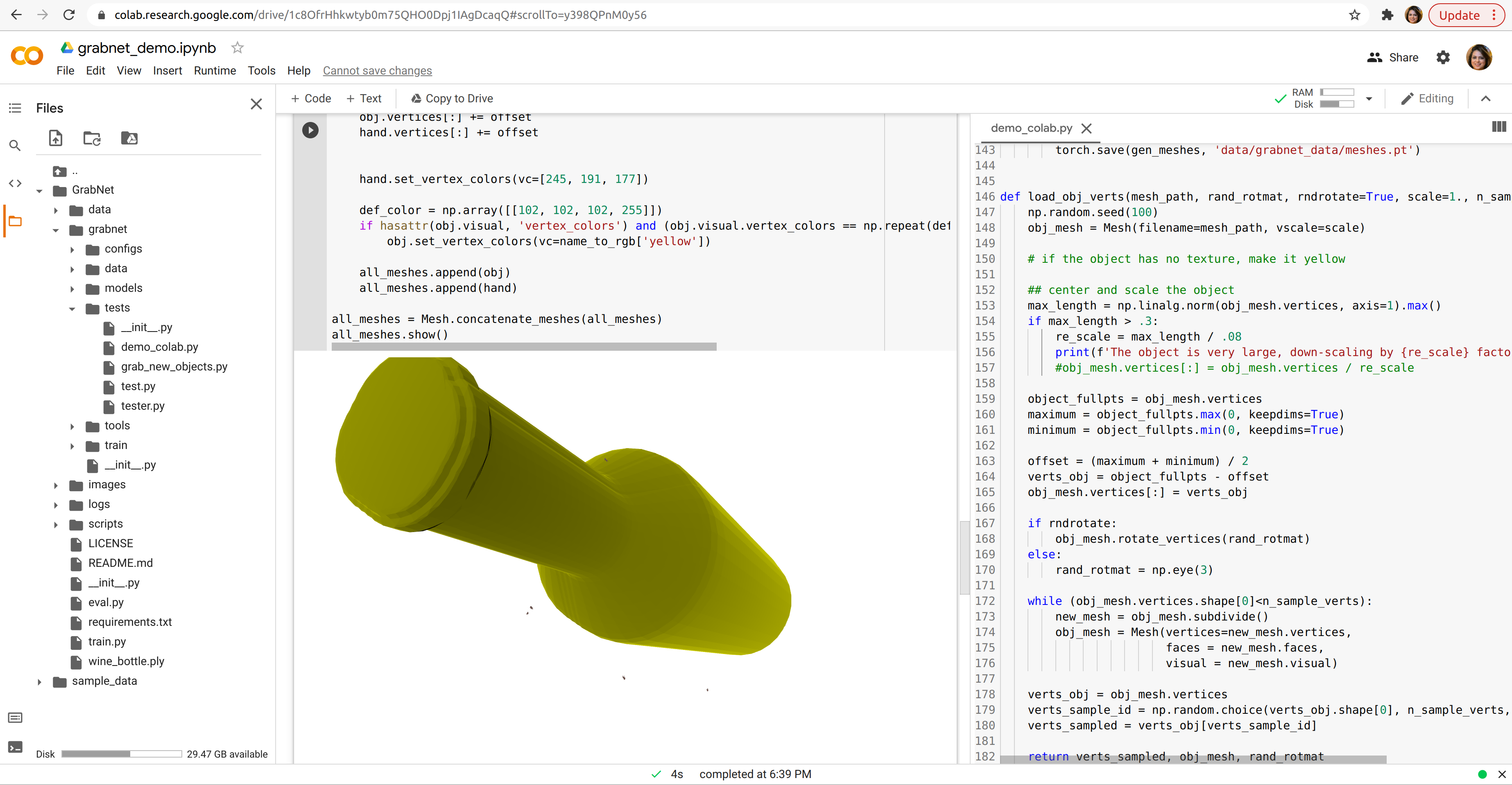This screenshot has height=785, width=1512.
Task: Open the RAM and Disk resources dropdown
Action: [x=1370, y=99]
